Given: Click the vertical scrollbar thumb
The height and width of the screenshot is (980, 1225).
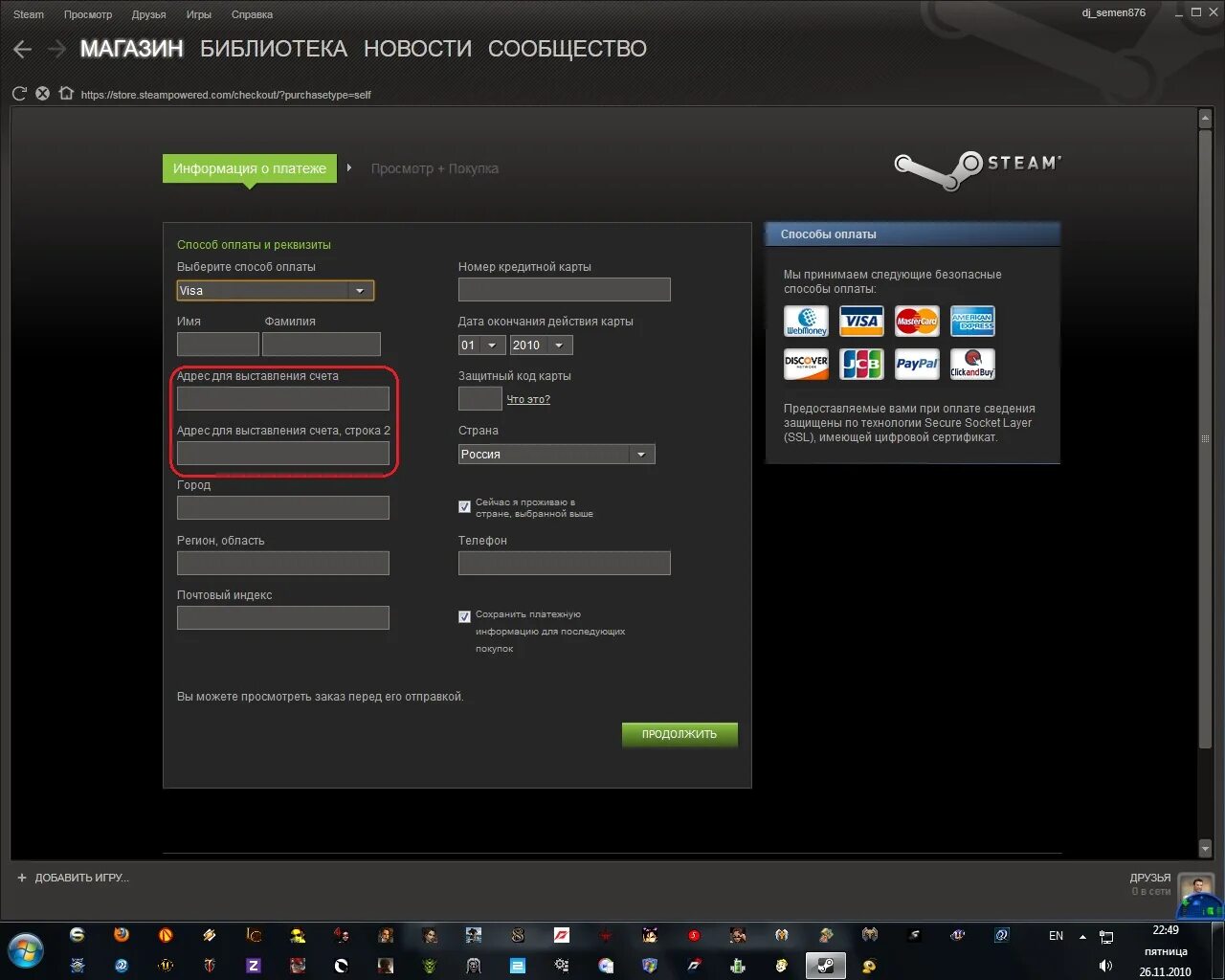Looking at the screenshot, I should [x=1205, y=438].
